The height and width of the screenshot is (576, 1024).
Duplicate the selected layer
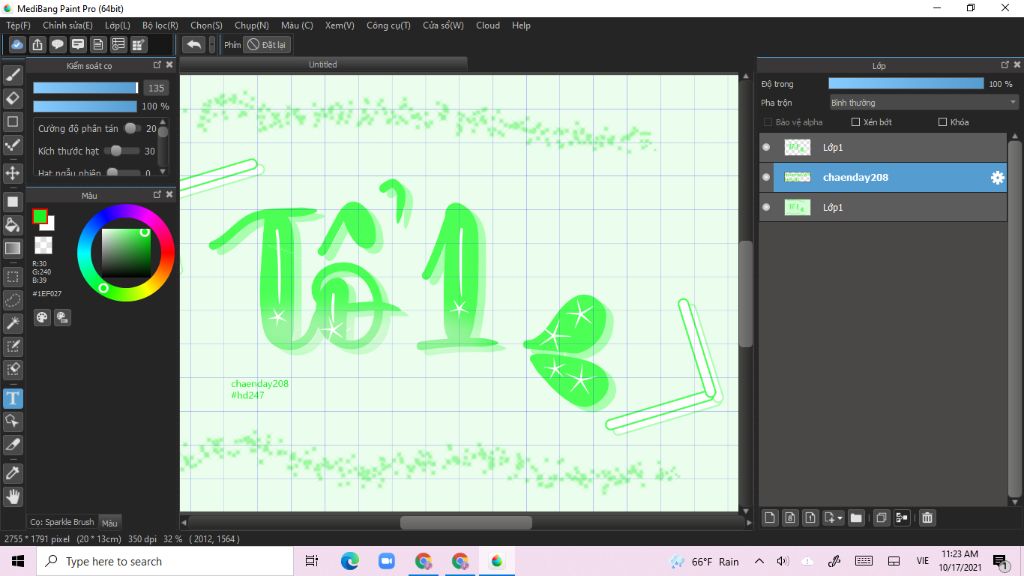pyautogui.click(x=881, y=518)
